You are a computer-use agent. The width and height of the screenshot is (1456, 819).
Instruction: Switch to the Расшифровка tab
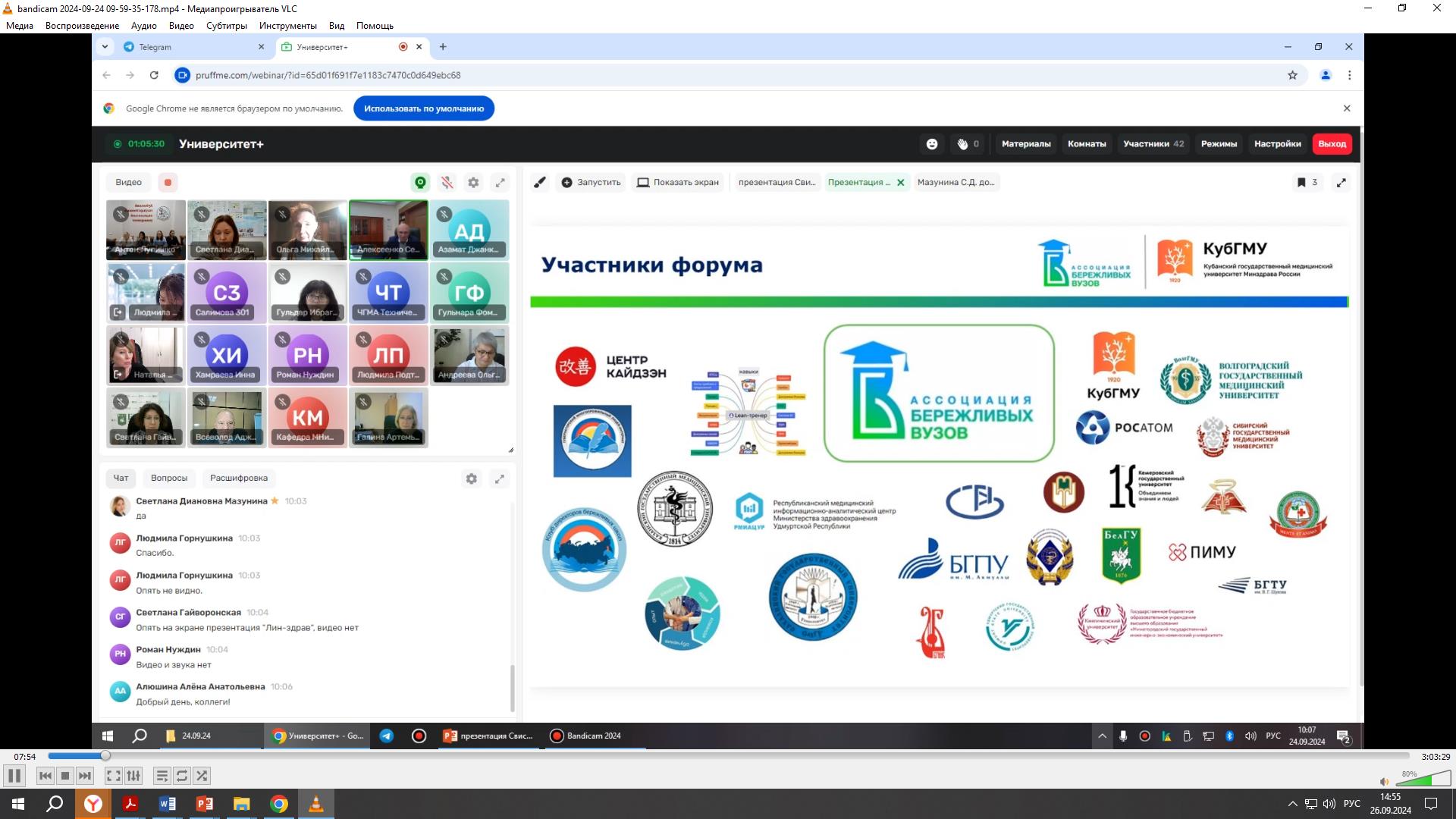238,478
